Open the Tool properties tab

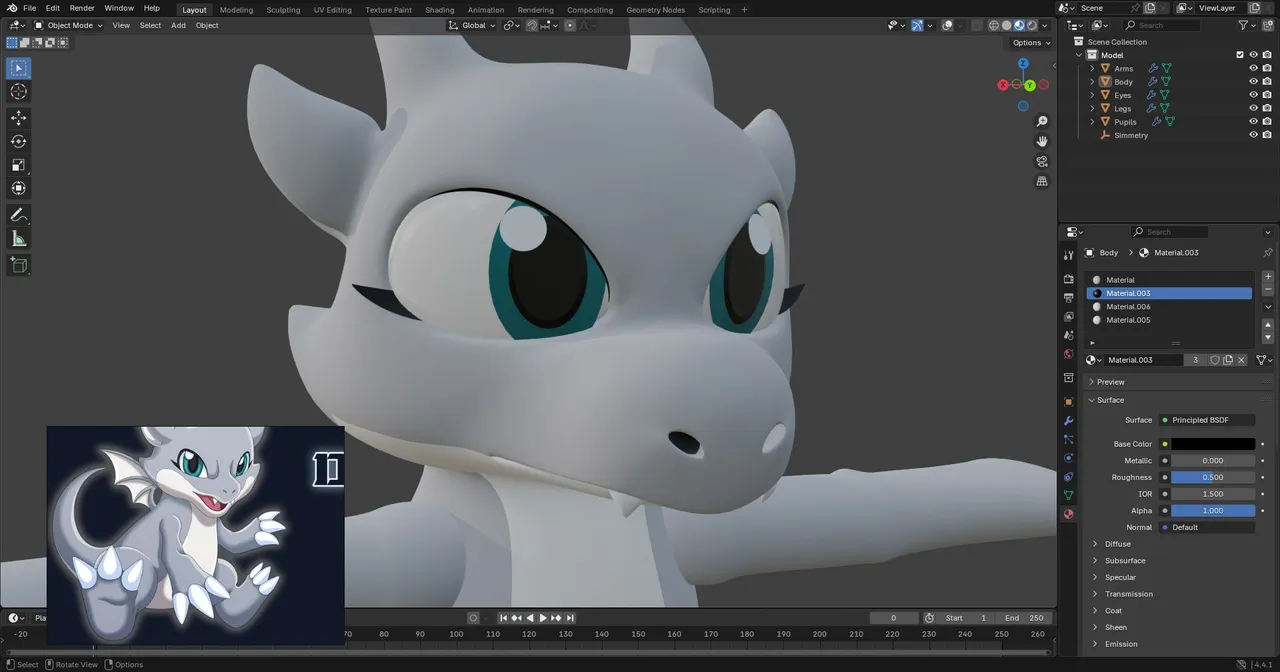[1068, 255]
